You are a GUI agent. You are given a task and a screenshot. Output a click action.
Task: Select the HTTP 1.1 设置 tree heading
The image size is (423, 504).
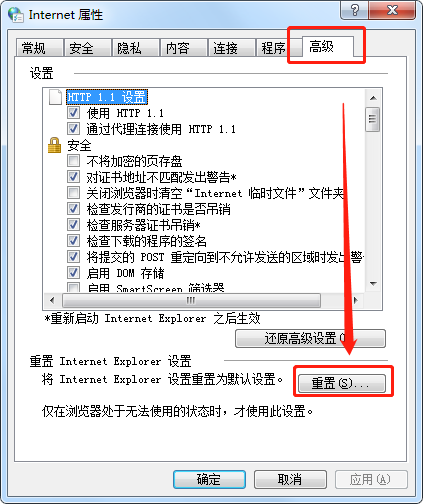pos(107,97)
